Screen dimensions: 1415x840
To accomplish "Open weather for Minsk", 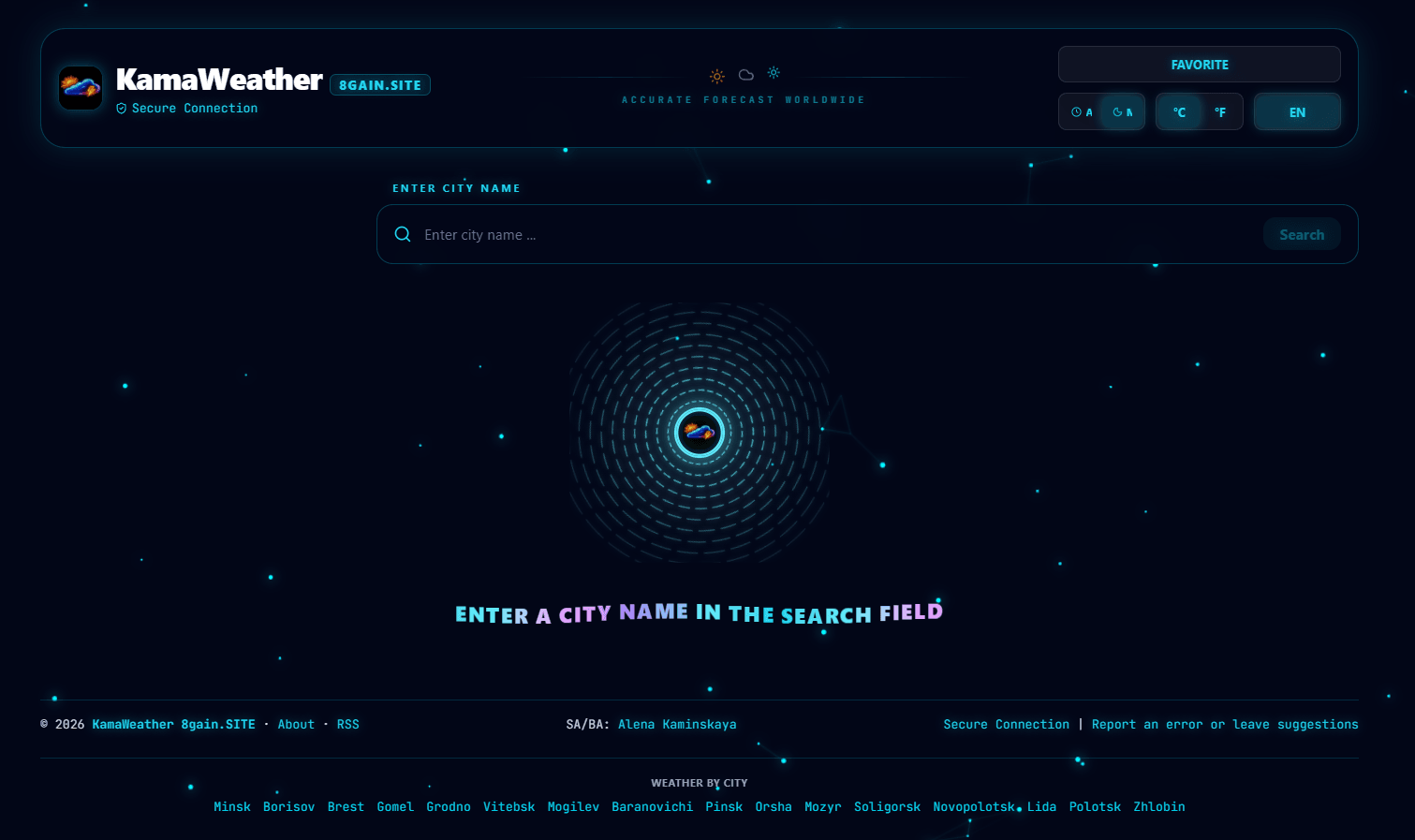I will [232, 807].
